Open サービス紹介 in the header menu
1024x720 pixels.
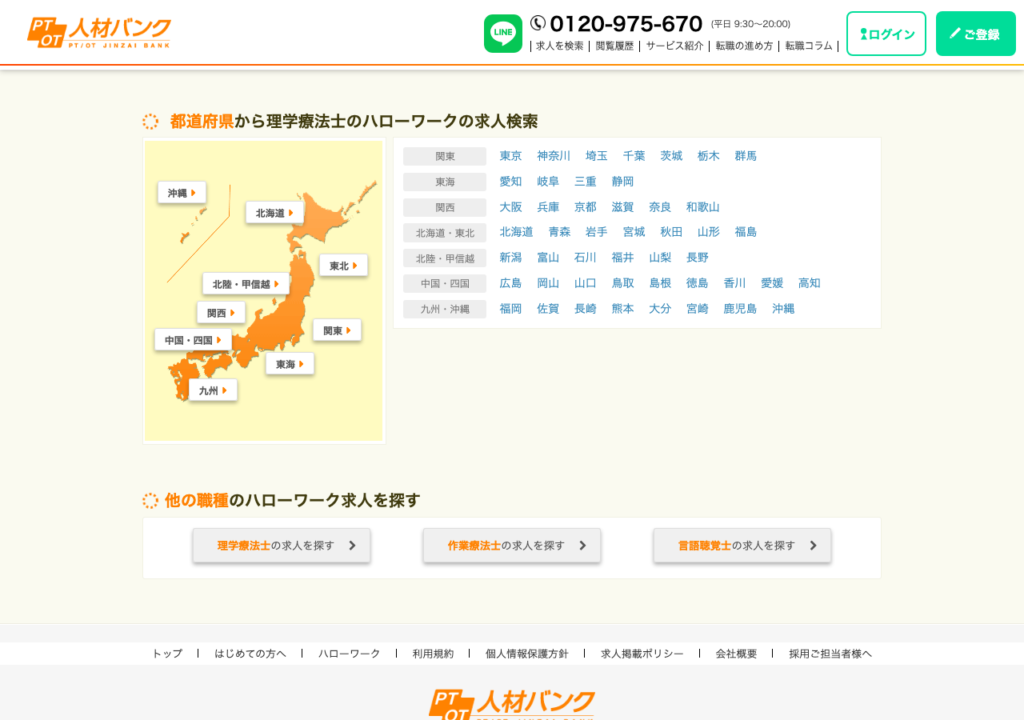675,46
